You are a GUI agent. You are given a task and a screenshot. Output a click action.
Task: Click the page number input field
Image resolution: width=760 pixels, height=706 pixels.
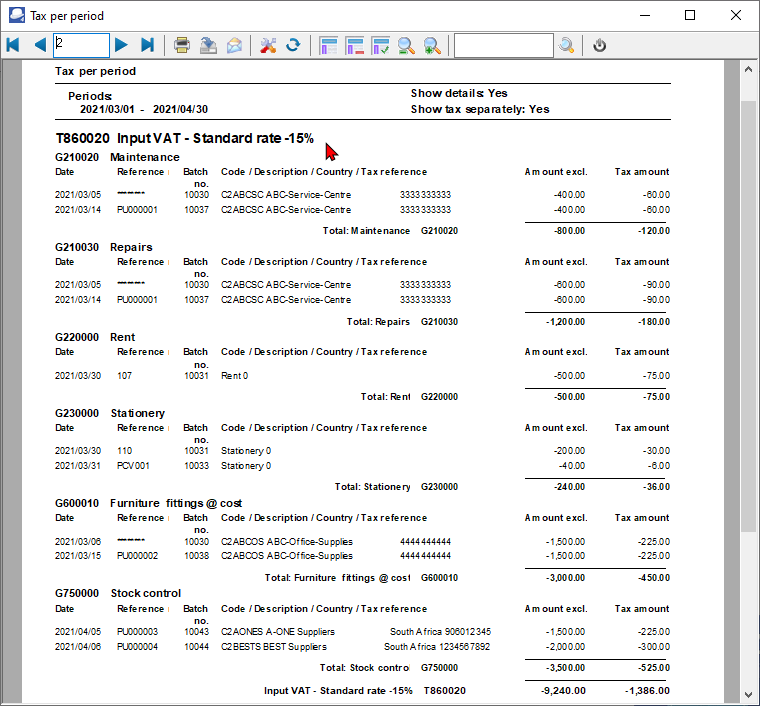pos(81,45)
